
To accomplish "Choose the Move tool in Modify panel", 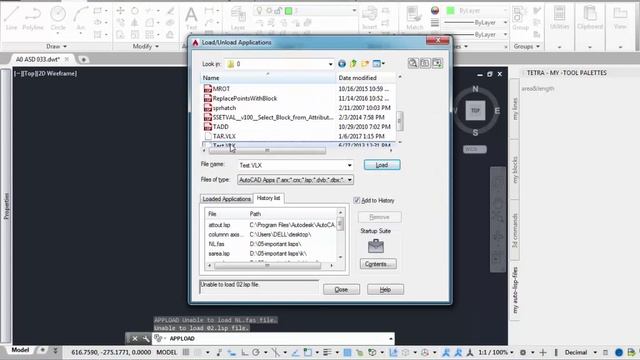I will 120,11.
